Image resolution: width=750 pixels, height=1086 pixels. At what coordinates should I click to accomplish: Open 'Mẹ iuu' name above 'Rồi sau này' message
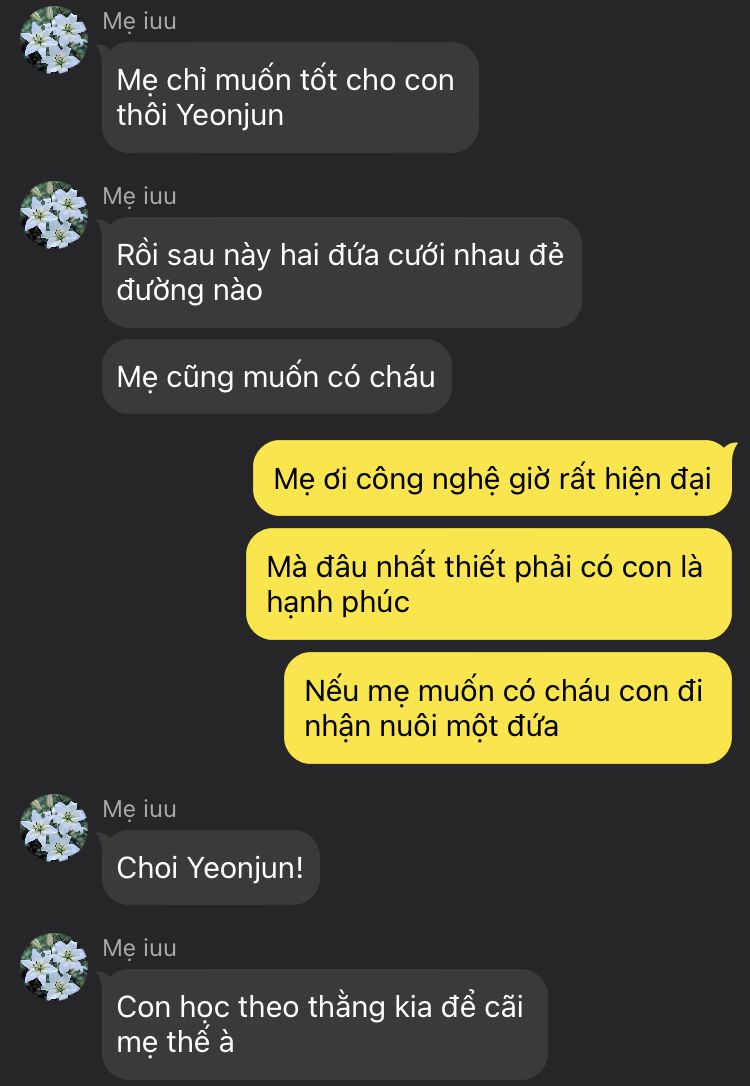139,197
